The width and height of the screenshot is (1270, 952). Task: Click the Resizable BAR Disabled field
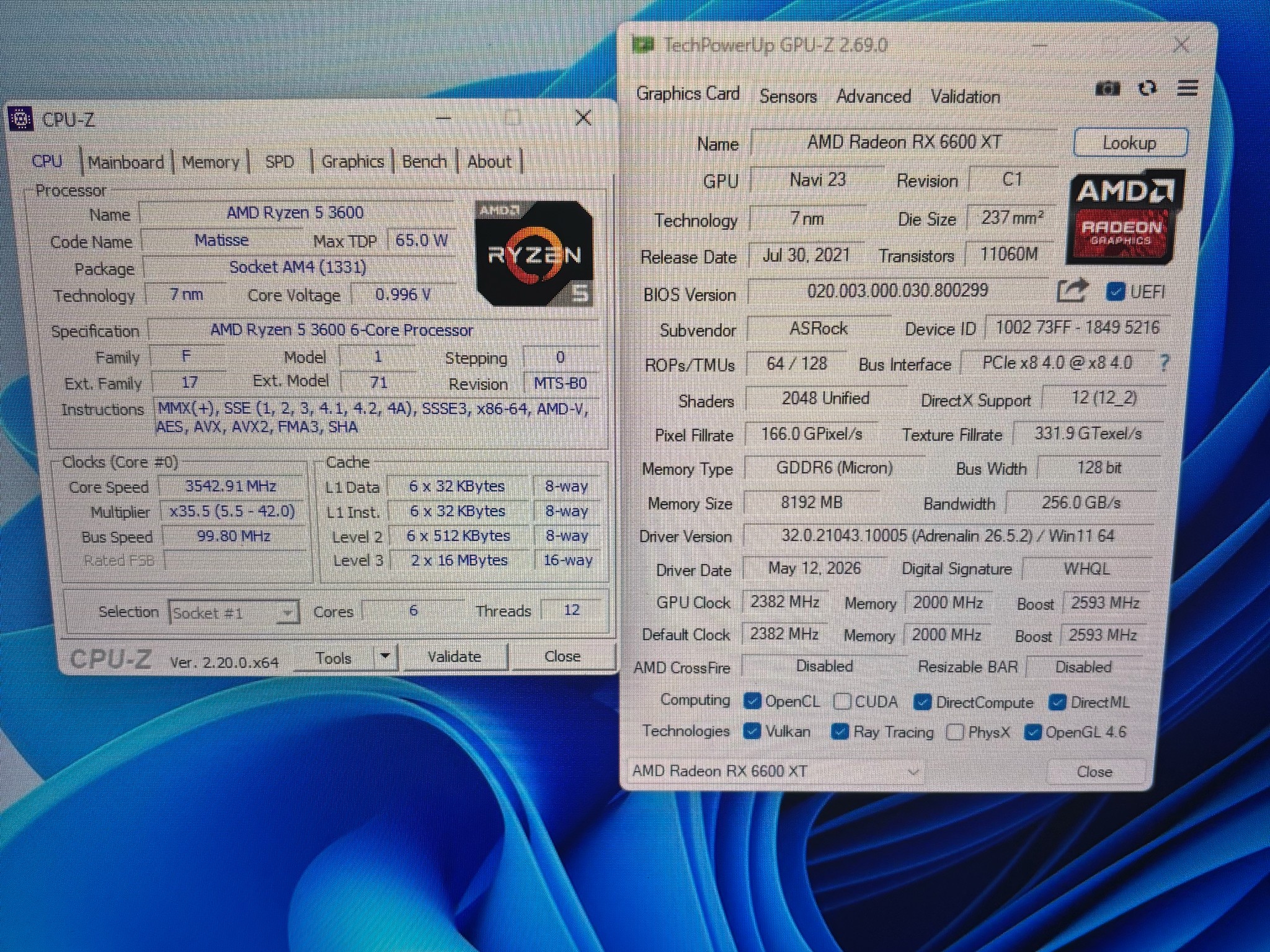[x=1083, y=667]
